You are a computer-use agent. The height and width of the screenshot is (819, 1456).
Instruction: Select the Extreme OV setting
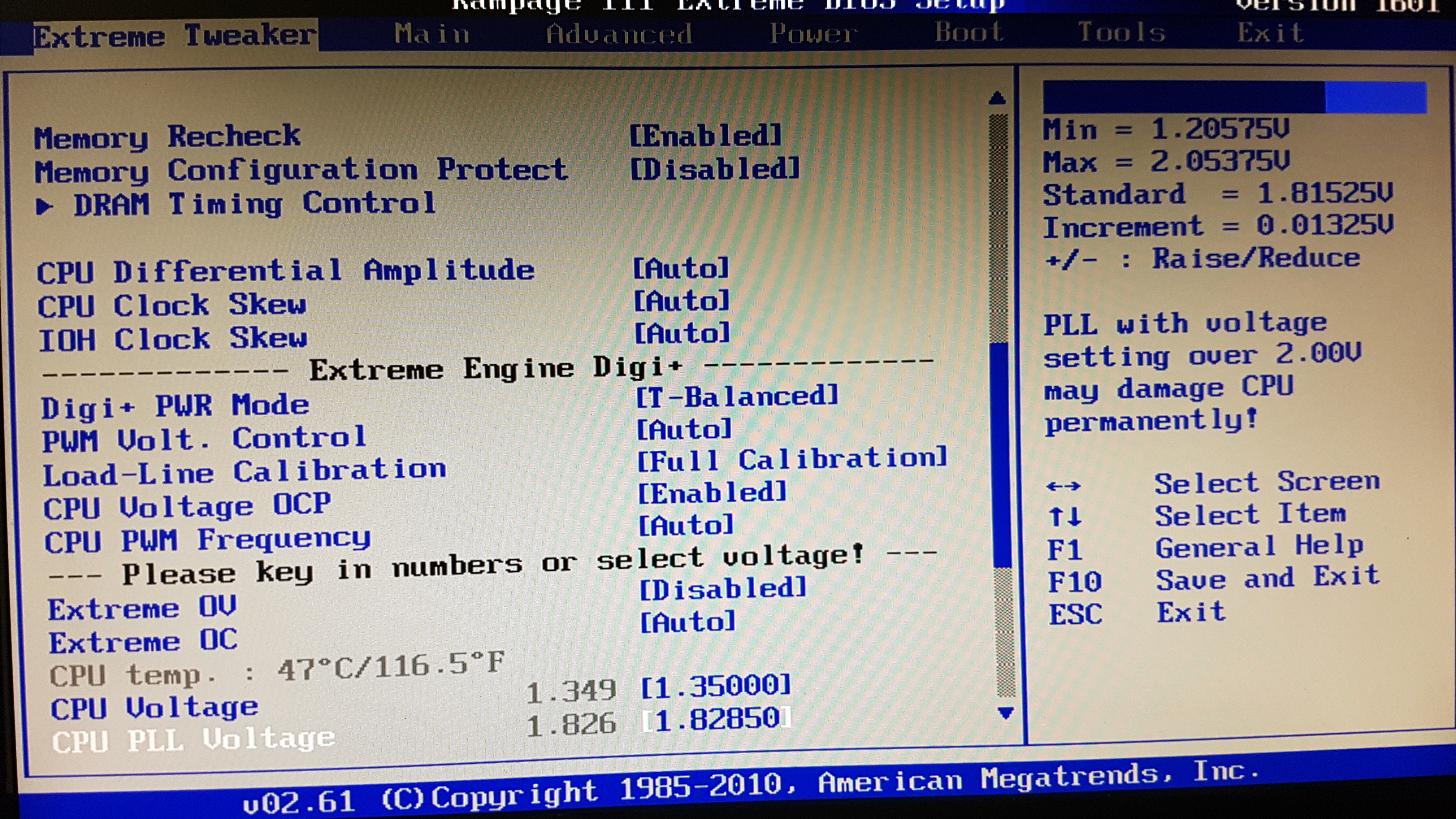pos(142,609)
